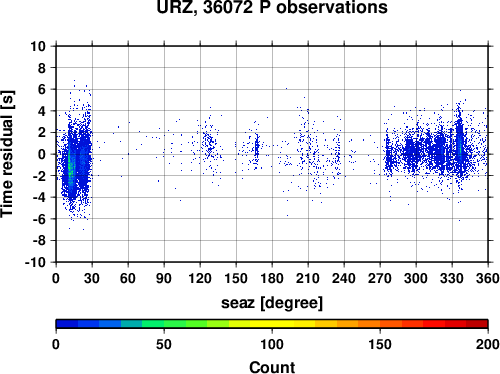Screen dimensions: 500x374
Task: Click the -10 tick label on y-axis
Action: click(35, 262)
